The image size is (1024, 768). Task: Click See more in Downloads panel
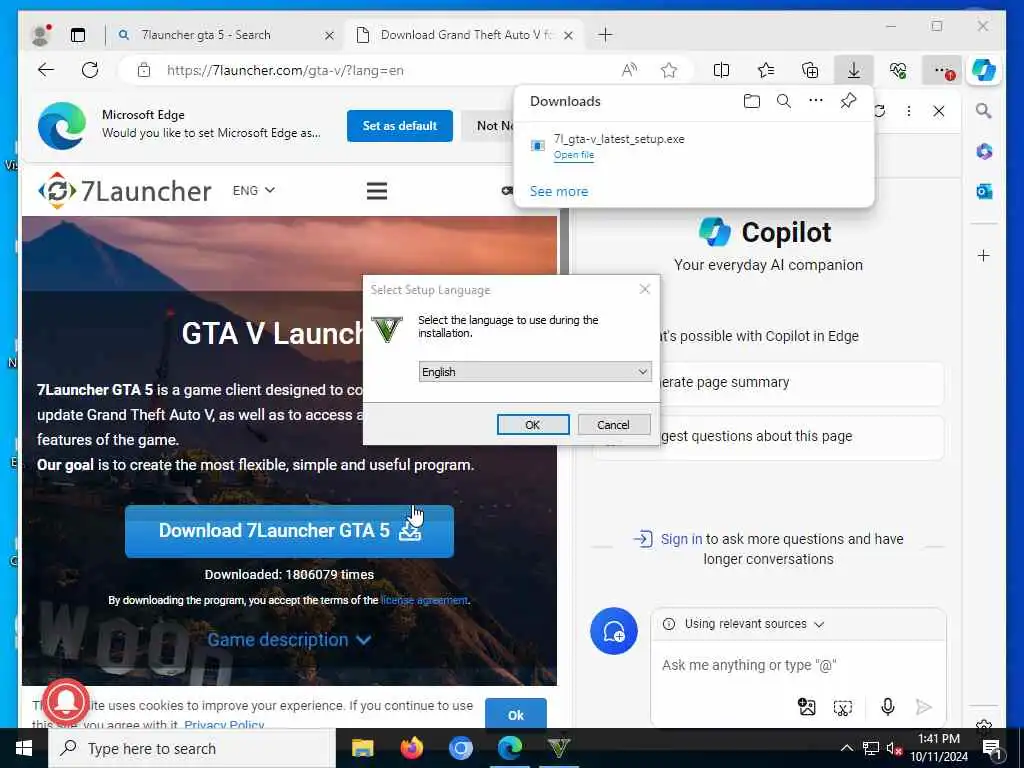click(x=559, y=191)
